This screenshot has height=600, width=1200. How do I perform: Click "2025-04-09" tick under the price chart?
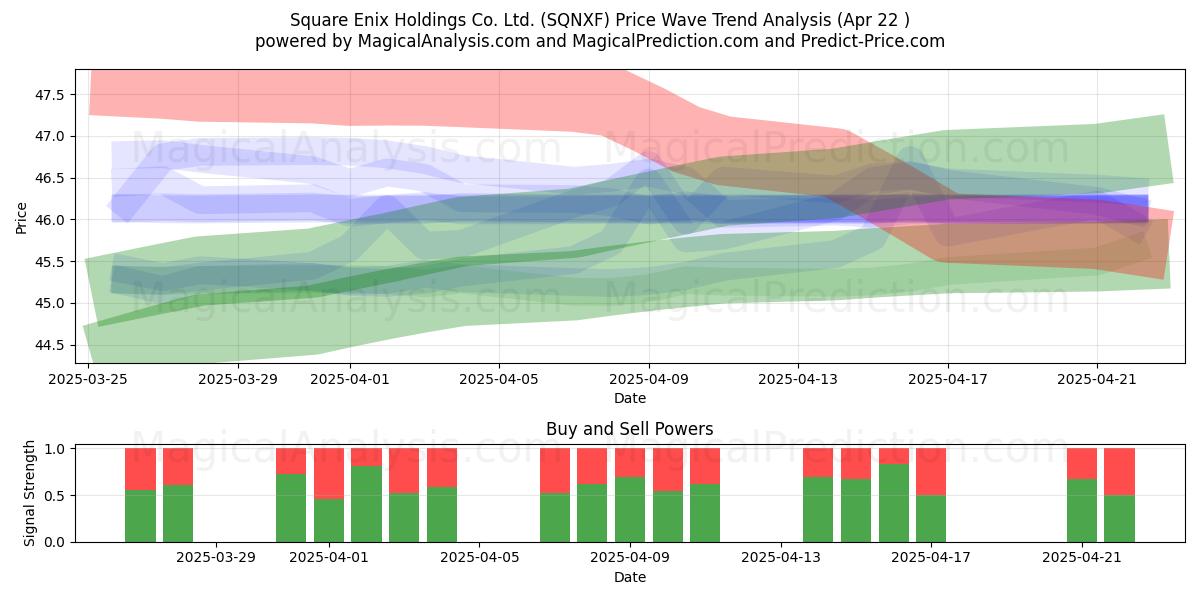648,379
